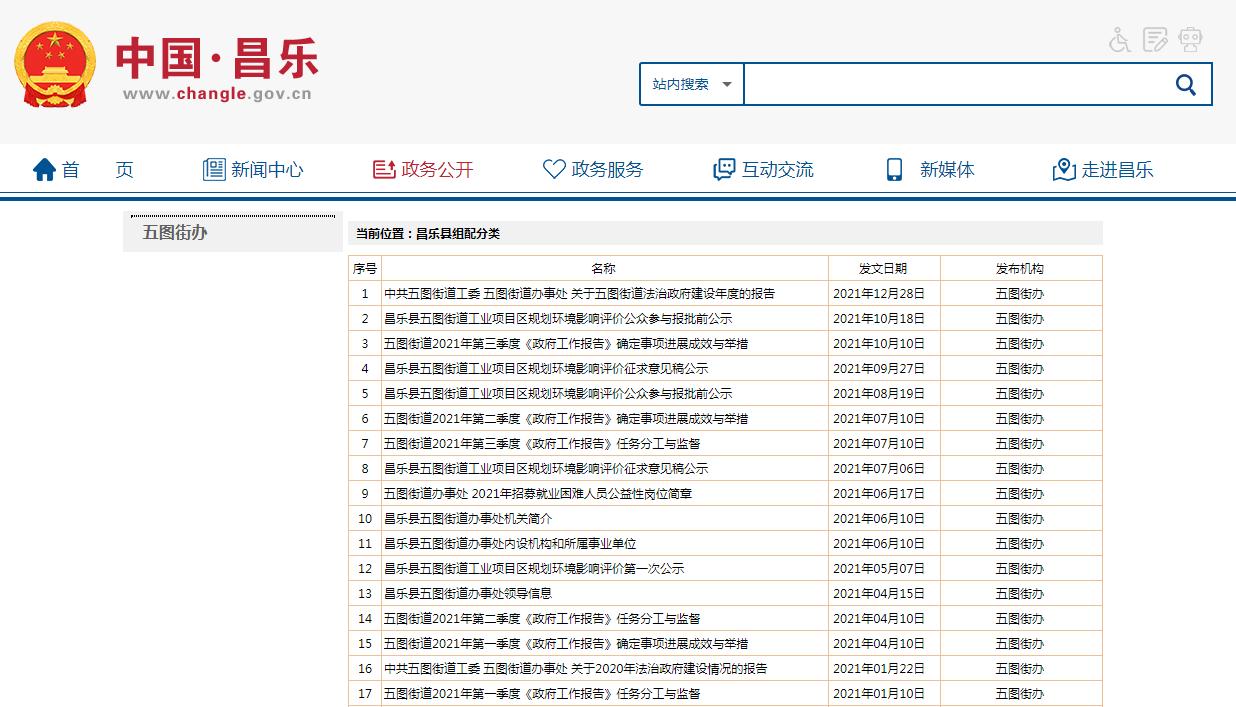Viewport: 1236px width, 707px height.
Task: Open 昌乐县五图街道办事处领导信息 link
Action: coord(468,594)
